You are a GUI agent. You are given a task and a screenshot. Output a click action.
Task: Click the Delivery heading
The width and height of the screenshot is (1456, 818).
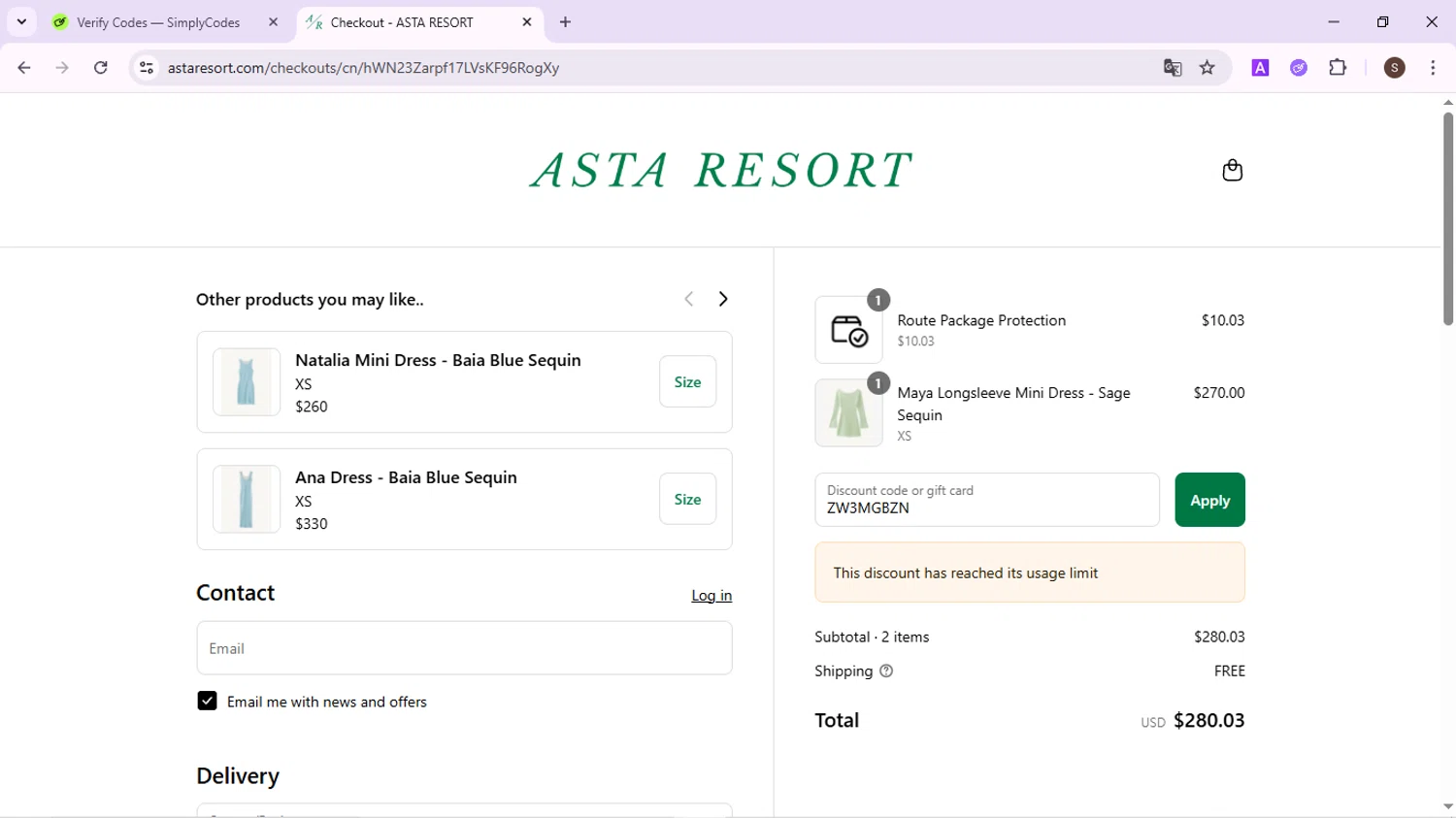[x=238, y=775]
